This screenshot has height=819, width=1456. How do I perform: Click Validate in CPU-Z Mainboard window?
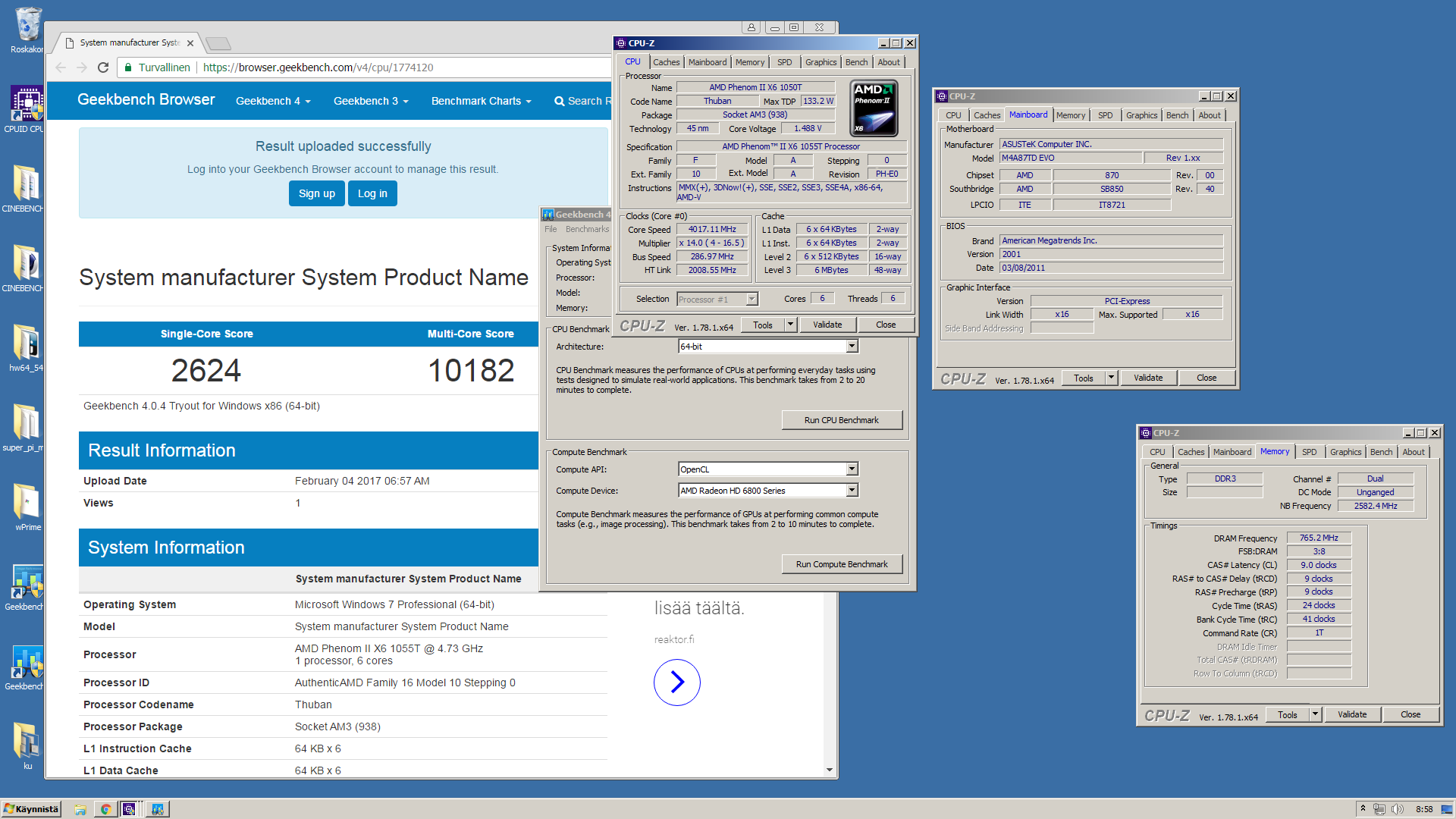(x=1148, y=378)
